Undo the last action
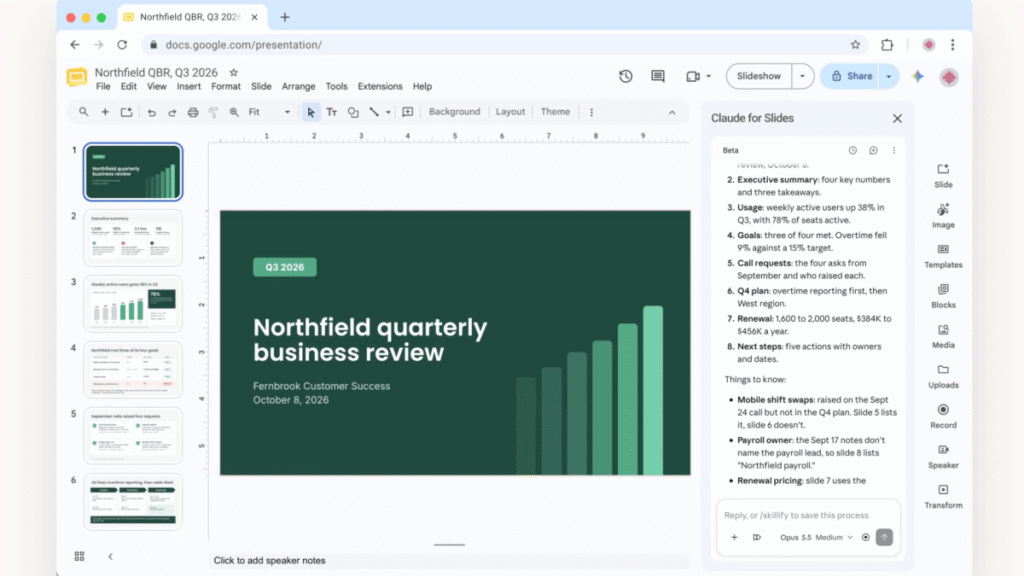 pyautogui.click(x=152, y=112)
